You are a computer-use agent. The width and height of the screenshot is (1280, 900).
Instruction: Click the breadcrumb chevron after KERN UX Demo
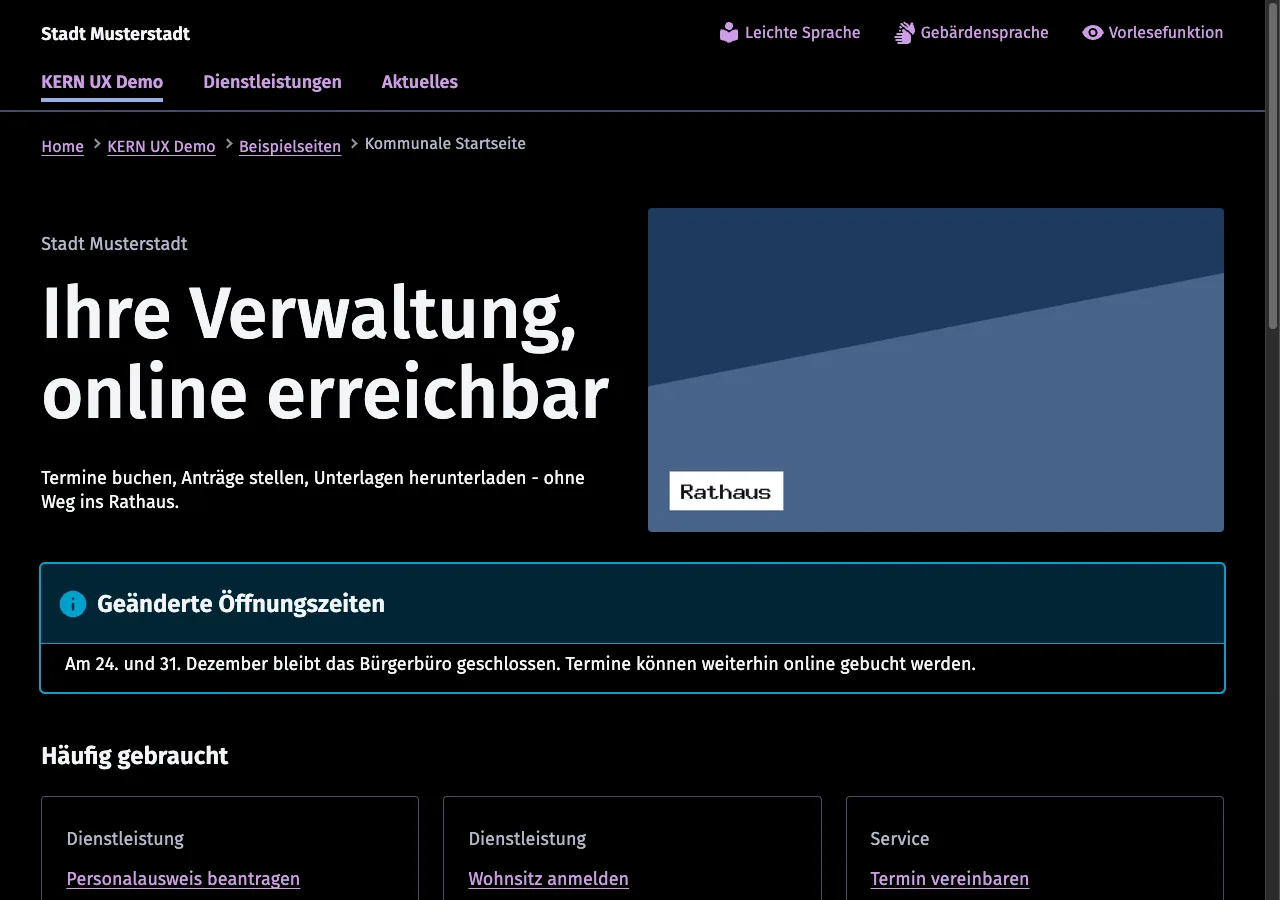[229, 144]
